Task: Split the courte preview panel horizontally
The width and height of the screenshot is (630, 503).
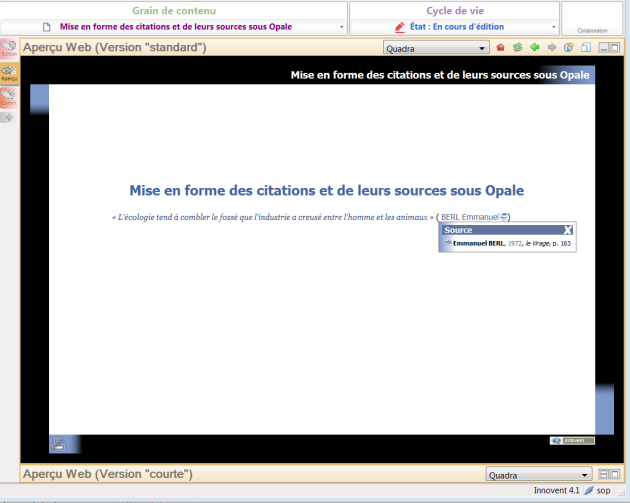Action: 603,474
